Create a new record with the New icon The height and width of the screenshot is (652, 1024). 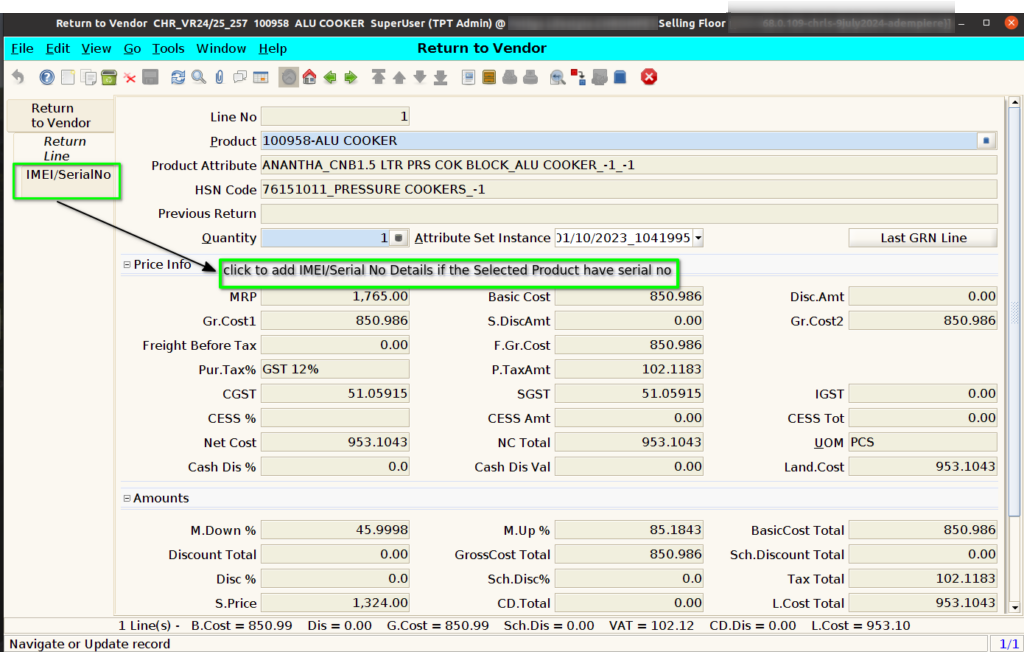pos(67,77)
